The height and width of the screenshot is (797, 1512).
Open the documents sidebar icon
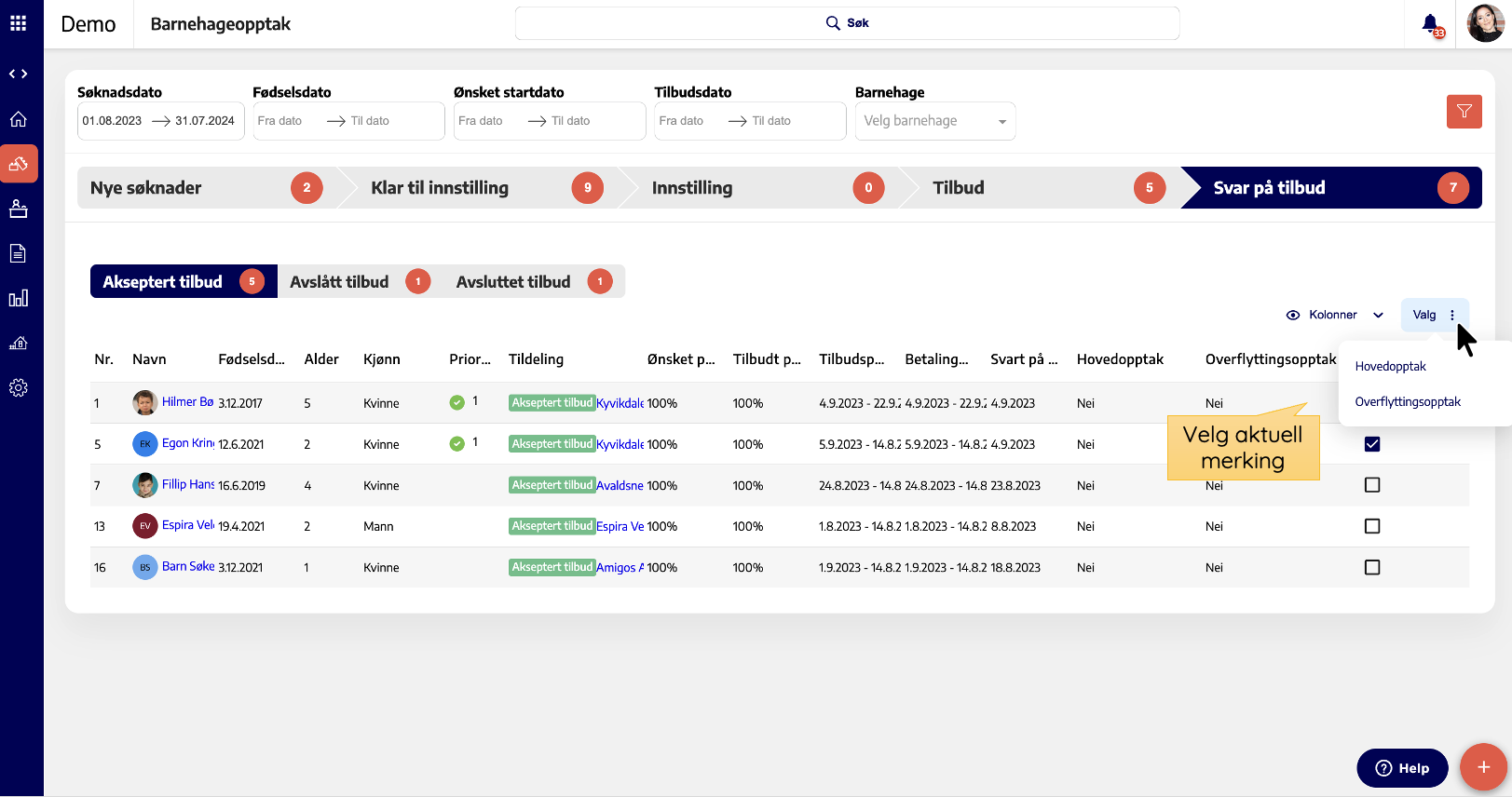click(18, 253)
